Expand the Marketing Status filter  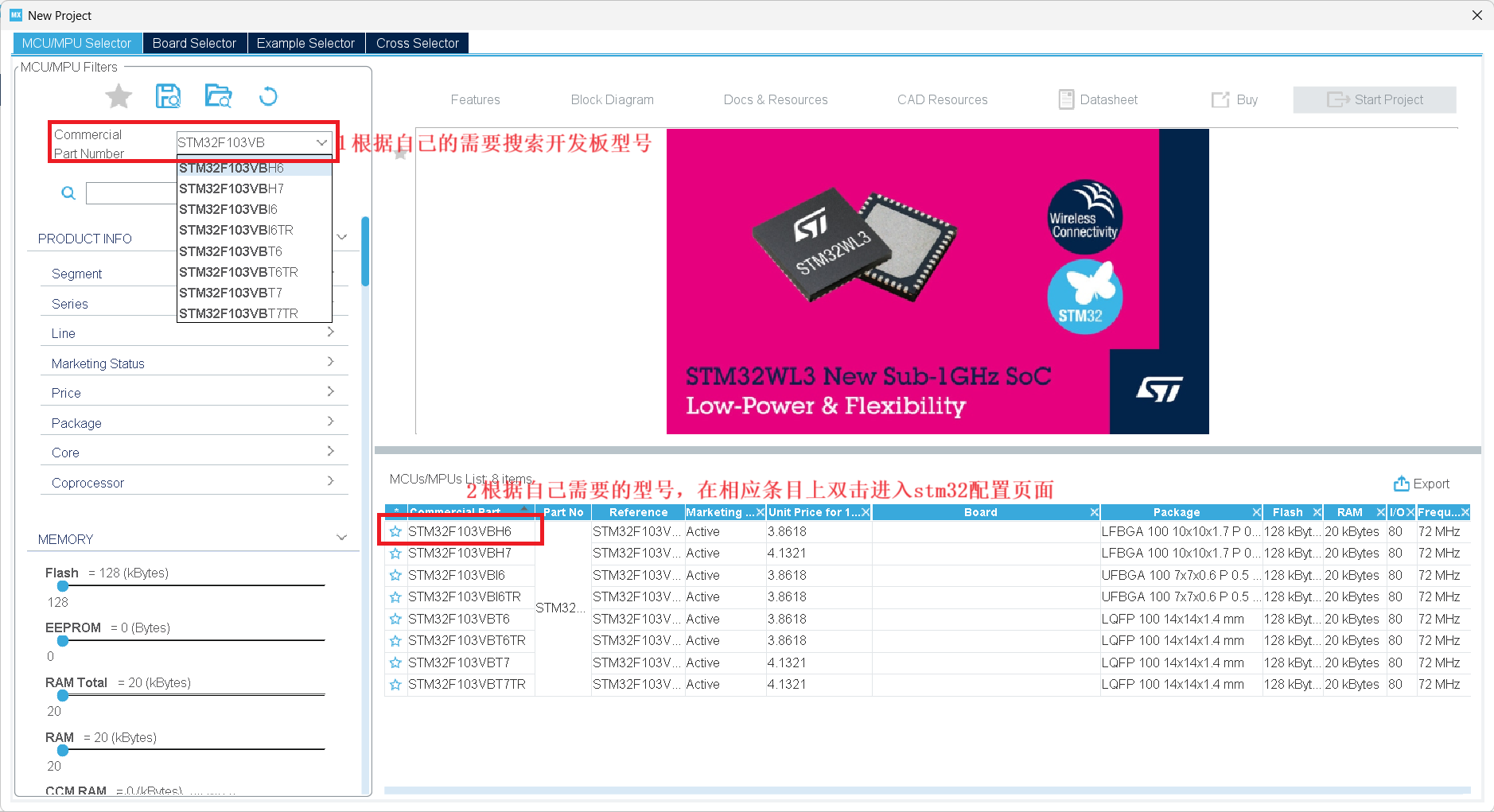coord(330,362)
